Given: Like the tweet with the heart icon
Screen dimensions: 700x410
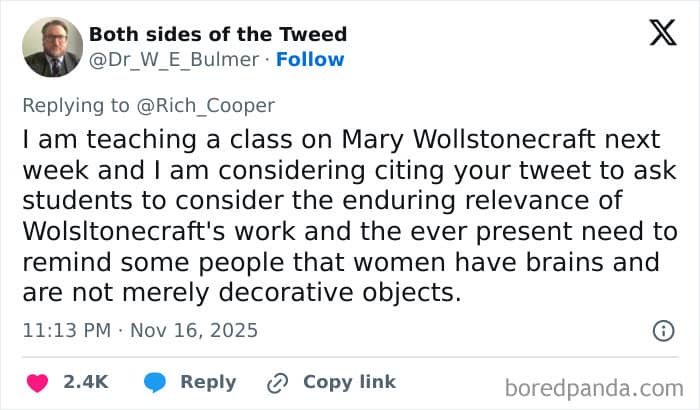Looking at the screenshot, I should tap(37, 382).
